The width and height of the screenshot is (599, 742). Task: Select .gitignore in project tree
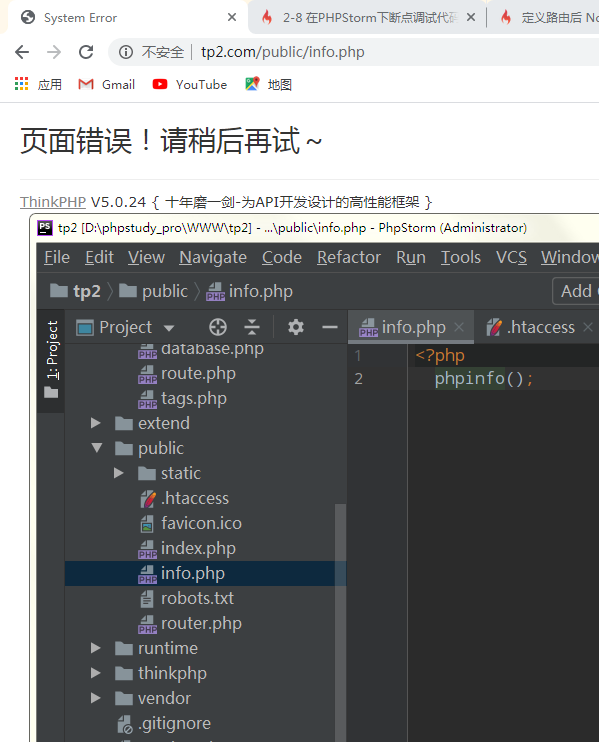tap(164, 724)
